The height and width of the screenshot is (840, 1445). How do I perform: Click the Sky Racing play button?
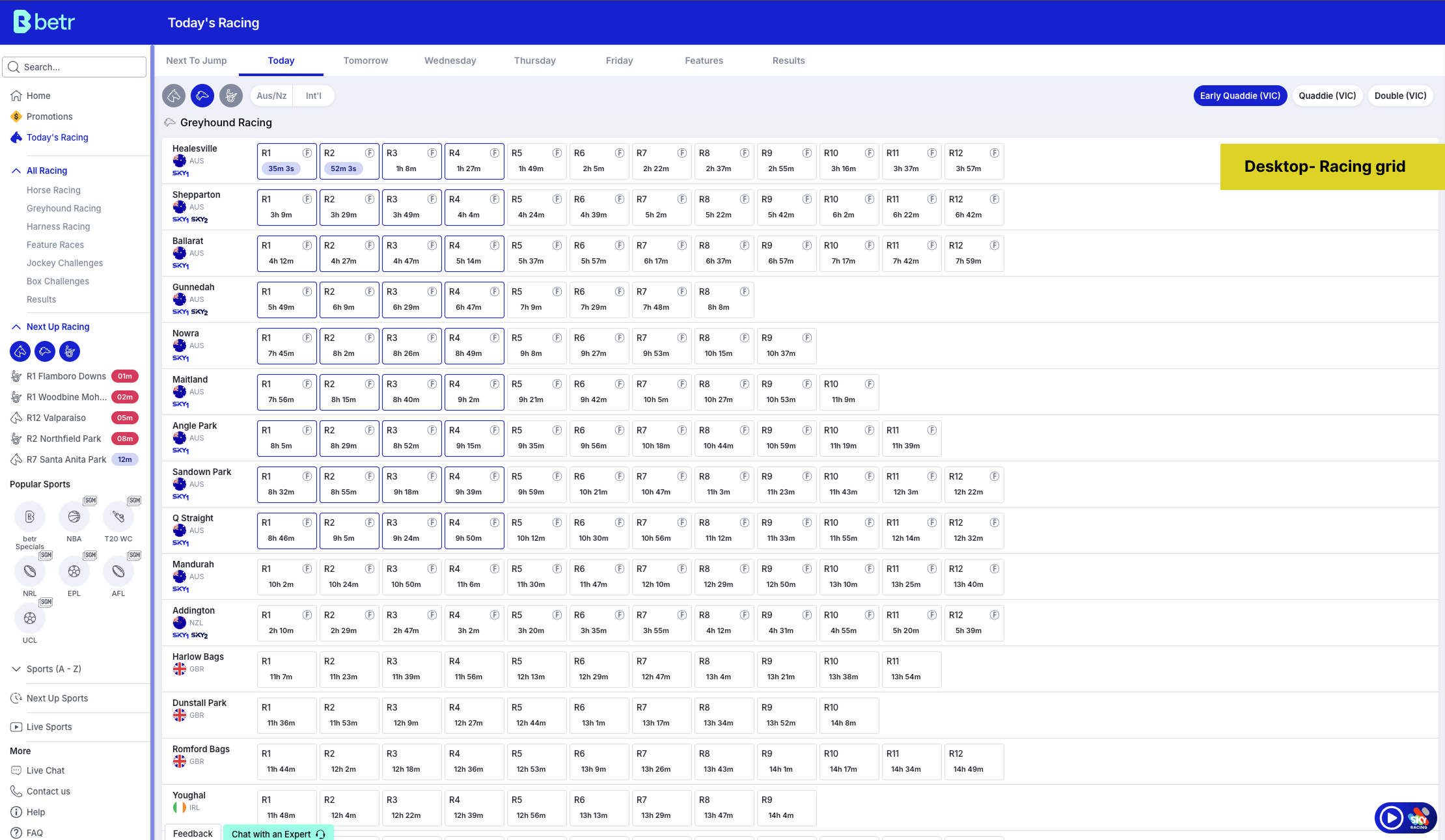(1391, 818)
